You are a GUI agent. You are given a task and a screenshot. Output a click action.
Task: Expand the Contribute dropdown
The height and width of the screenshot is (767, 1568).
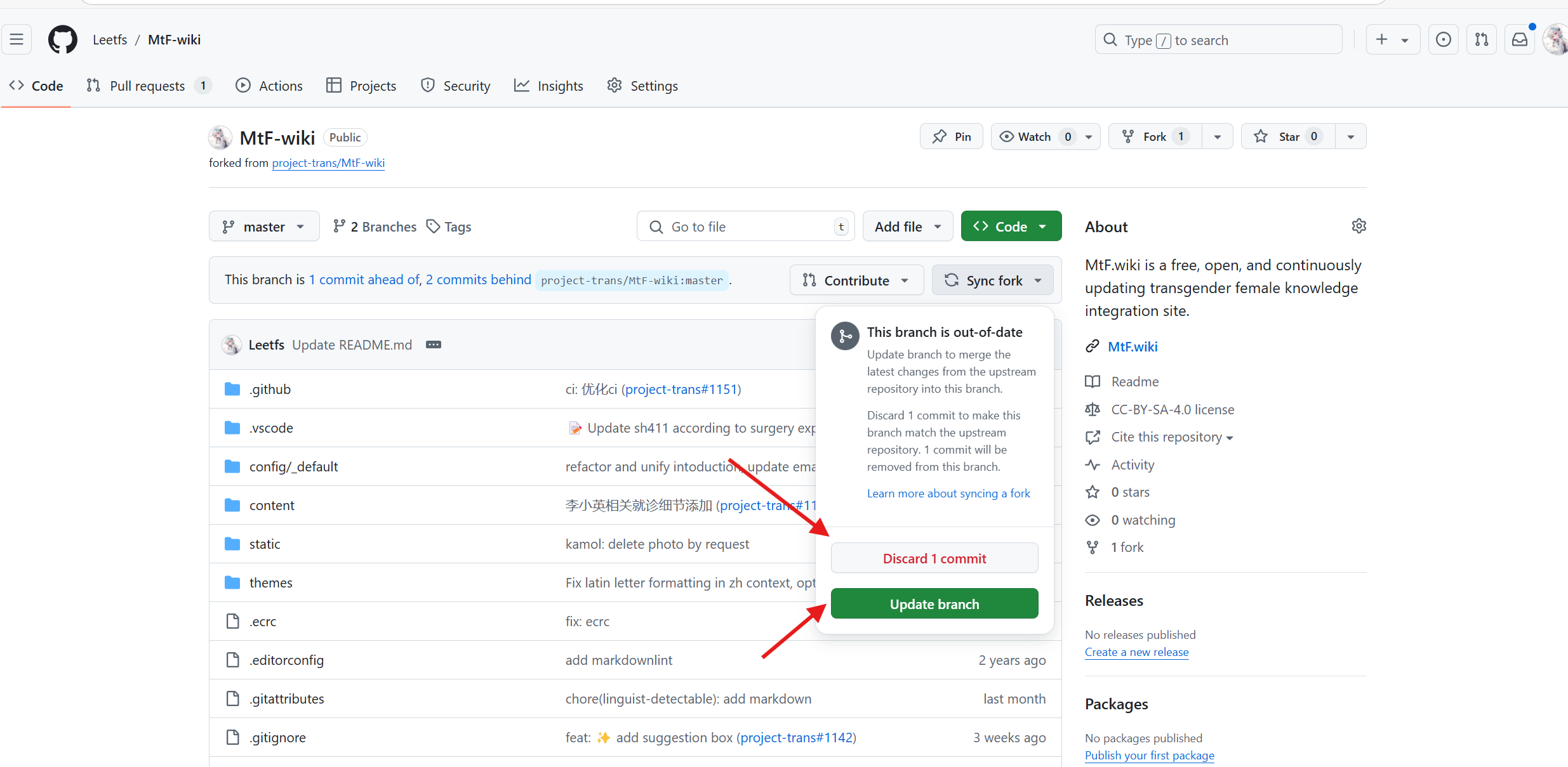[856, 280]
